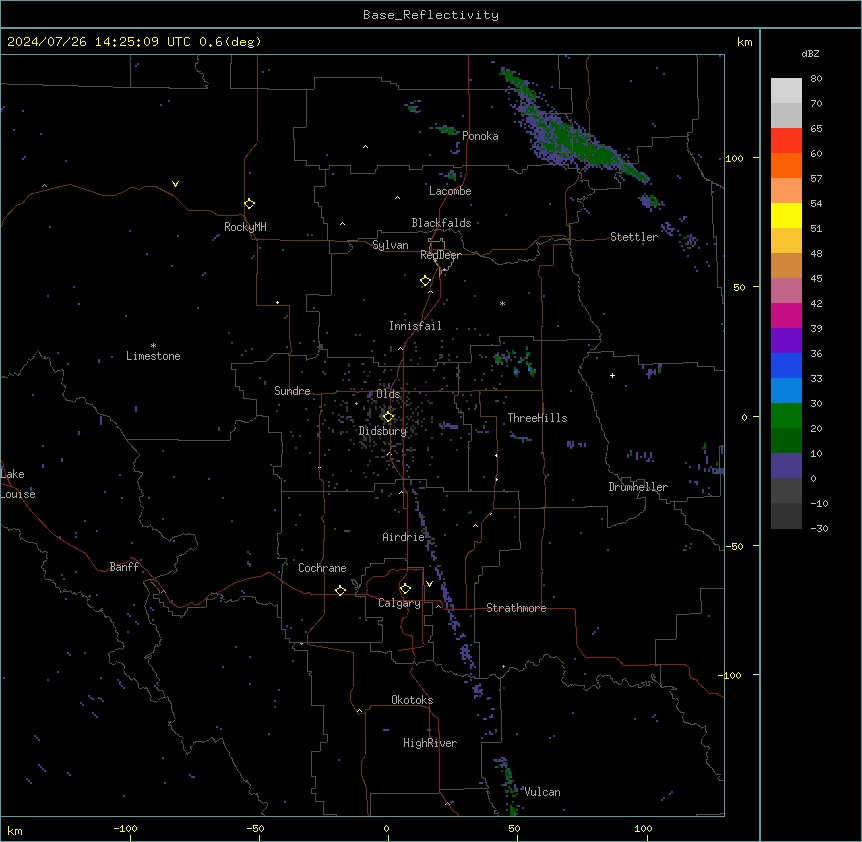Click the ThreeHills label

[537, 418]
